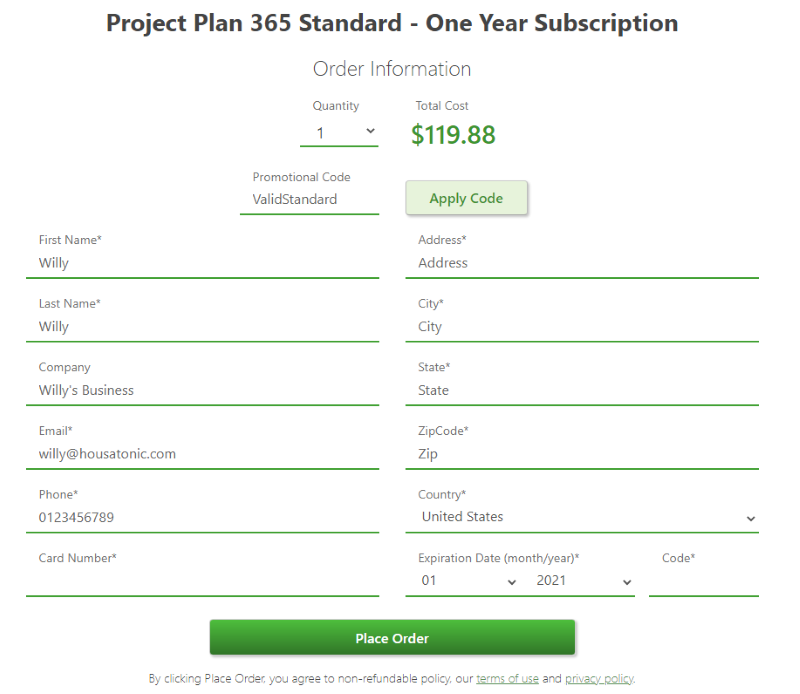View the privacy policy link
This screenshot has width=800, height=694.
598,678
